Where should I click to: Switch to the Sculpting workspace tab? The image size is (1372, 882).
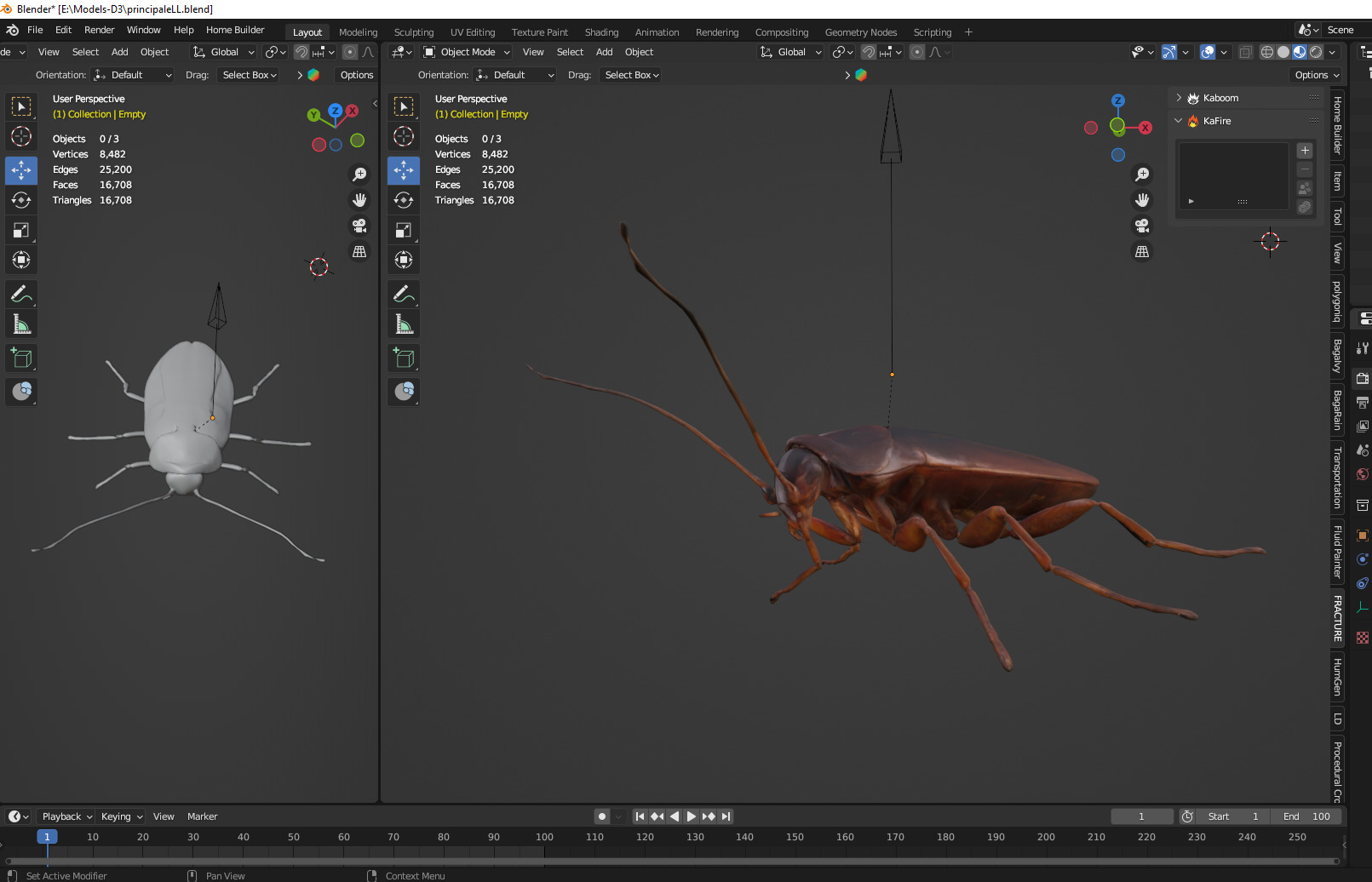pyautogui.click(x=414, y=32)
